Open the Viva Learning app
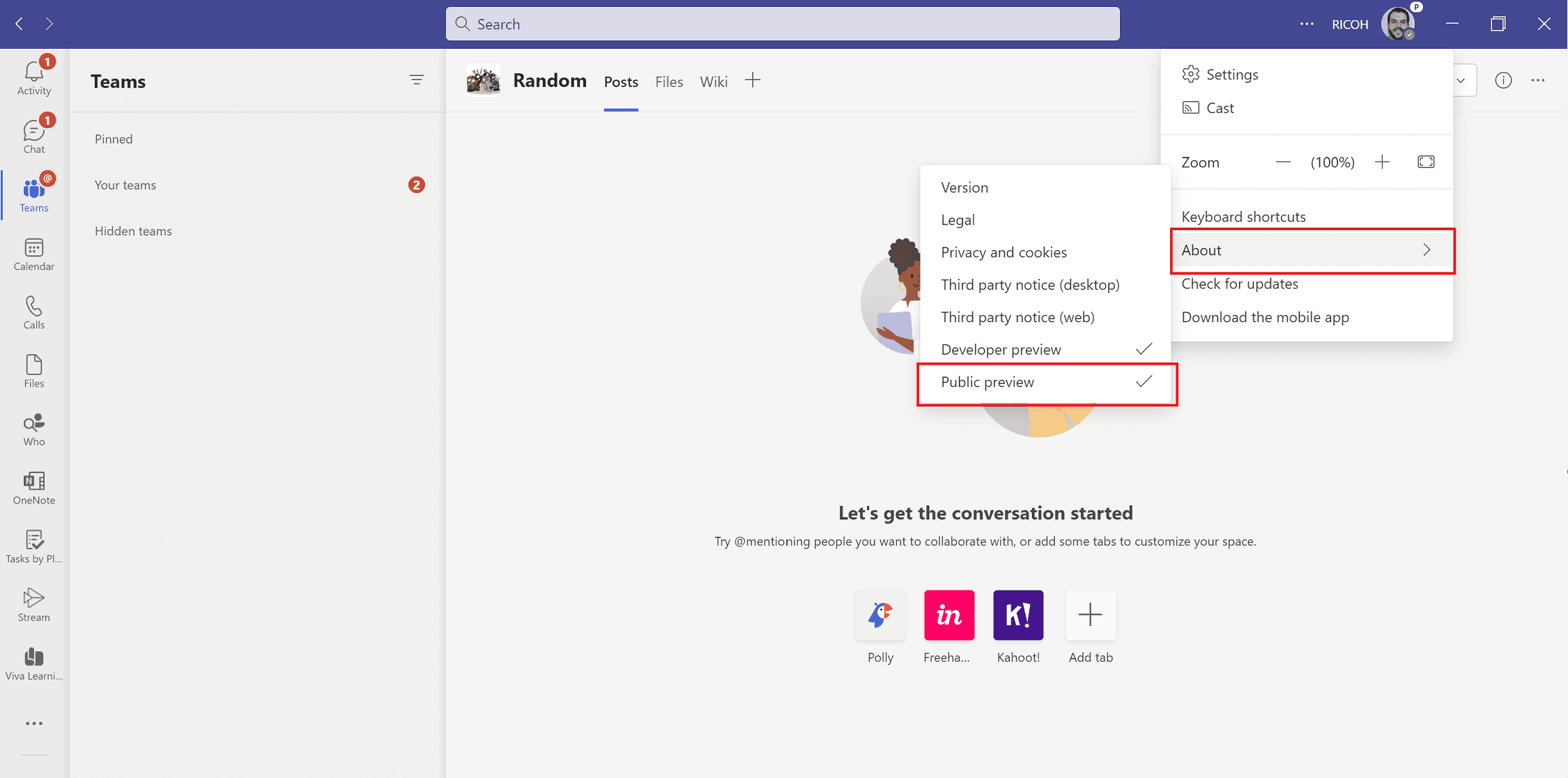This screenshot has height=778, width=1568. pos(34,664)
